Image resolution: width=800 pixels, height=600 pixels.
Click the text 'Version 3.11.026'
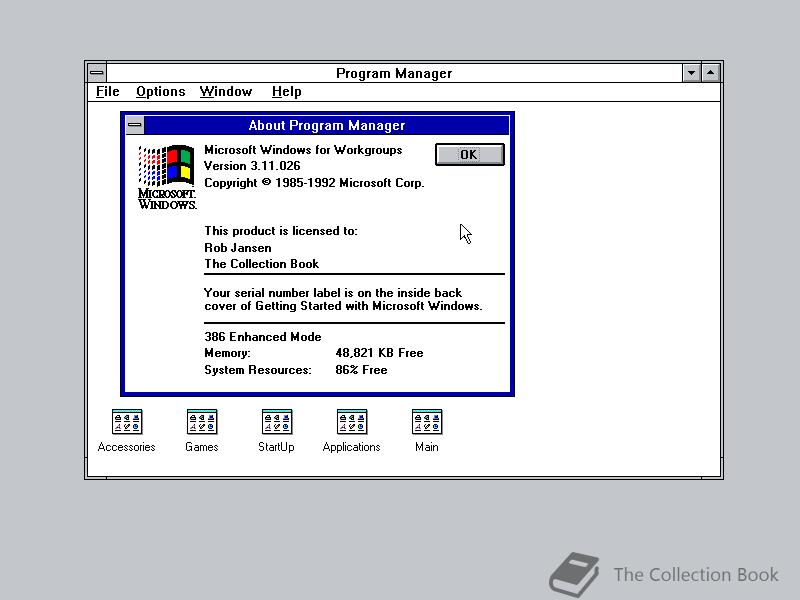[252, 166]
